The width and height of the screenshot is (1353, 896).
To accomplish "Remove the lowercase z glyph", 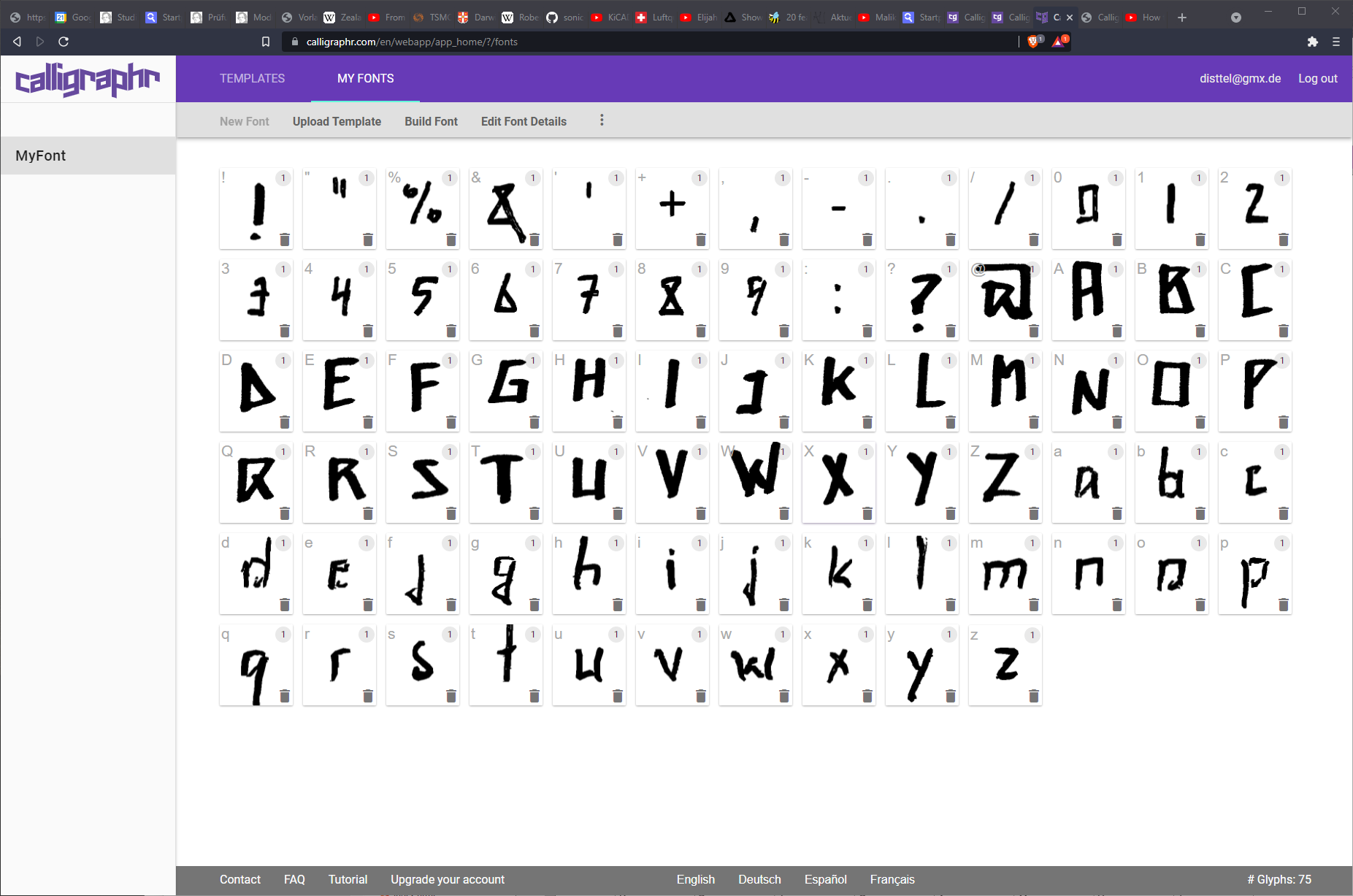I will (x=1033, y=697).
